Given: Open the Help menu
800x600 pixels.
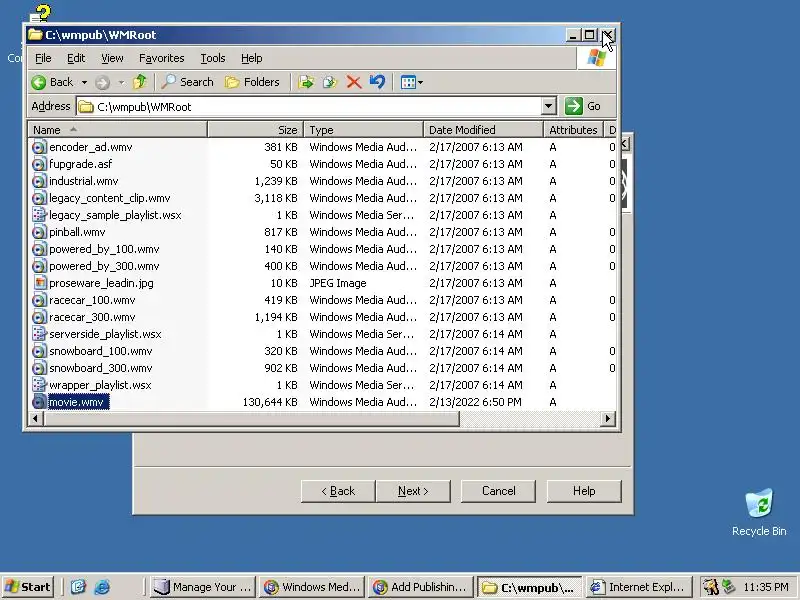Looking at the screenshot, I should point(252,58).
